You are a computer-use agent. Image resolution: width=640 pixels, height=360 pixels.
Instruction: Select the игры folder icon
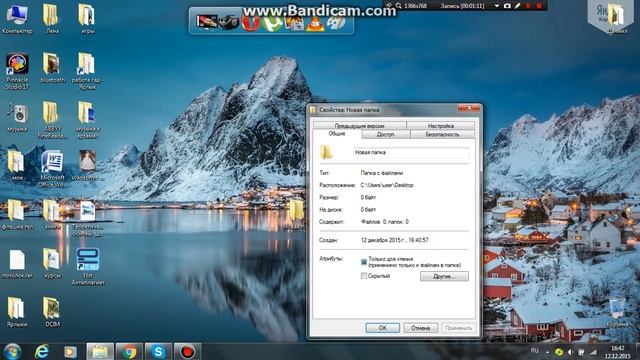pos(87,18)
